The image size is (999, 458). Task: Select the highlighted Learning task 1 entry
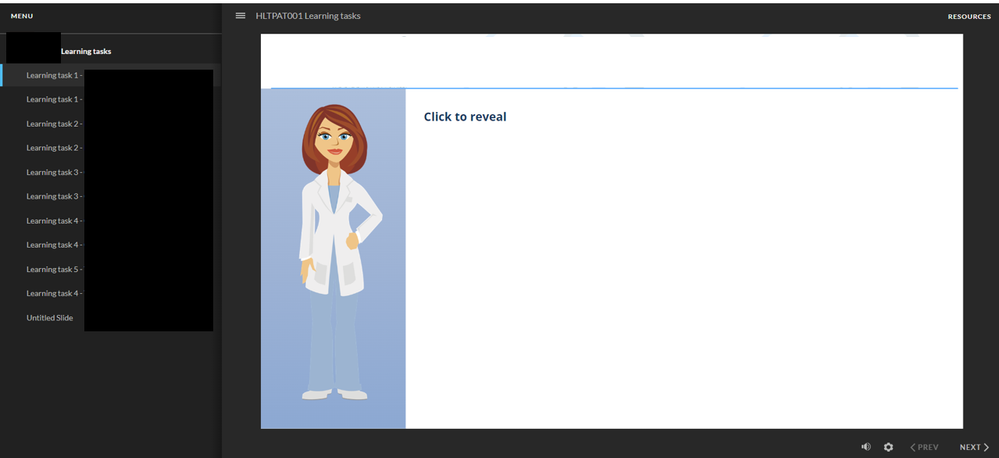pos(111,75)
